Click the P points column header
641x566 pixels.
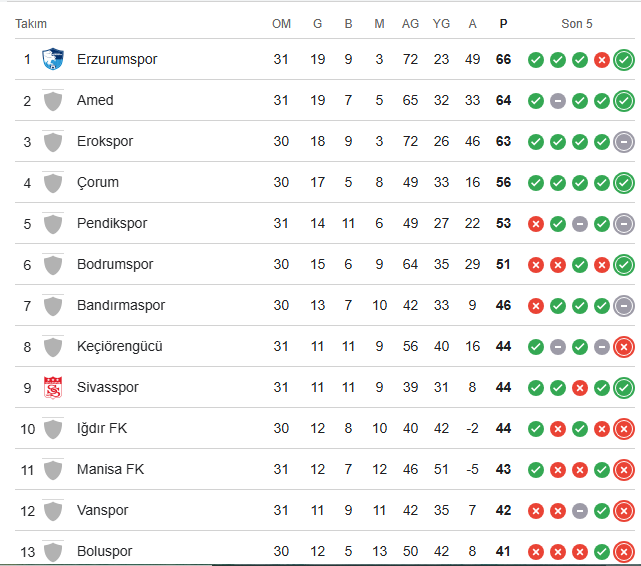click(503, 24)
